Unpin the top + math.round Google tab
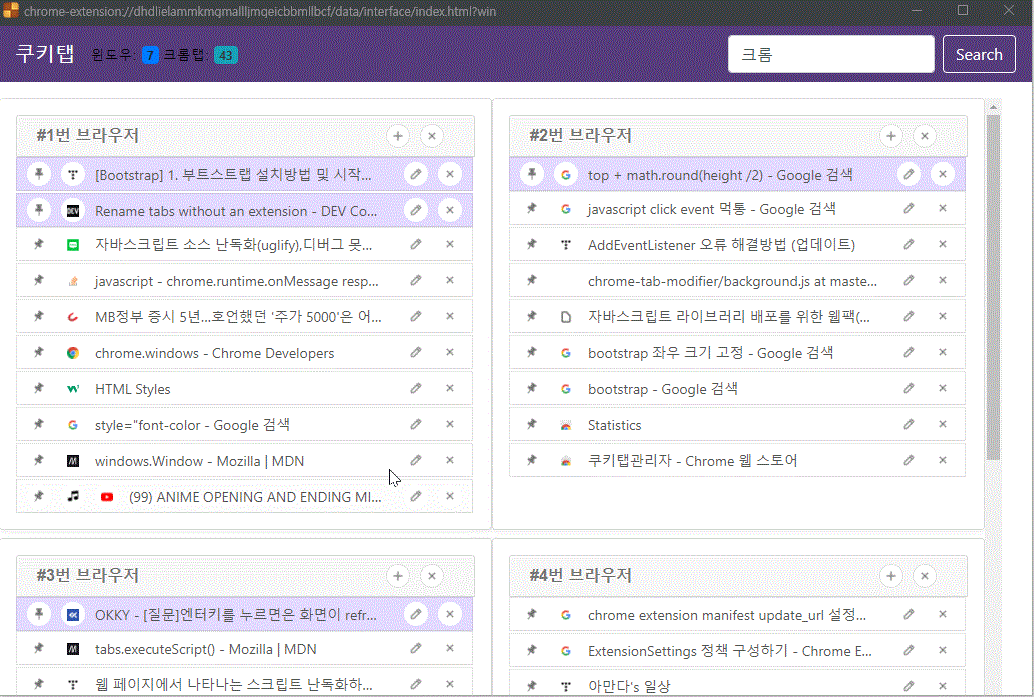Viewport: 1034px width, 697px height. click(532, 174)
